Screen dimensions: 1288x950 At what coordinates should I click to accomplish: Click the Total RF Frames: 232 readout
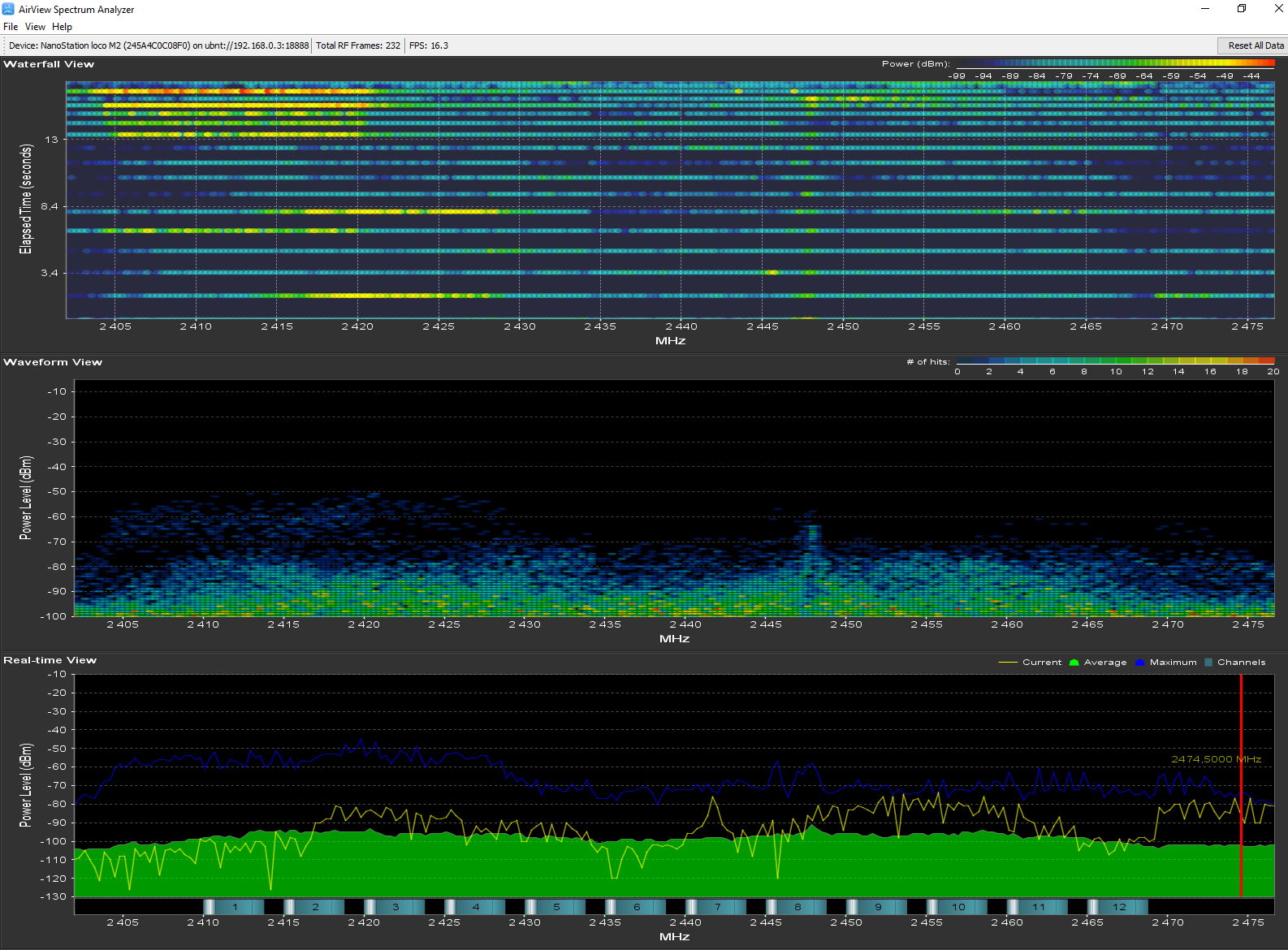(x=358, y=45)
